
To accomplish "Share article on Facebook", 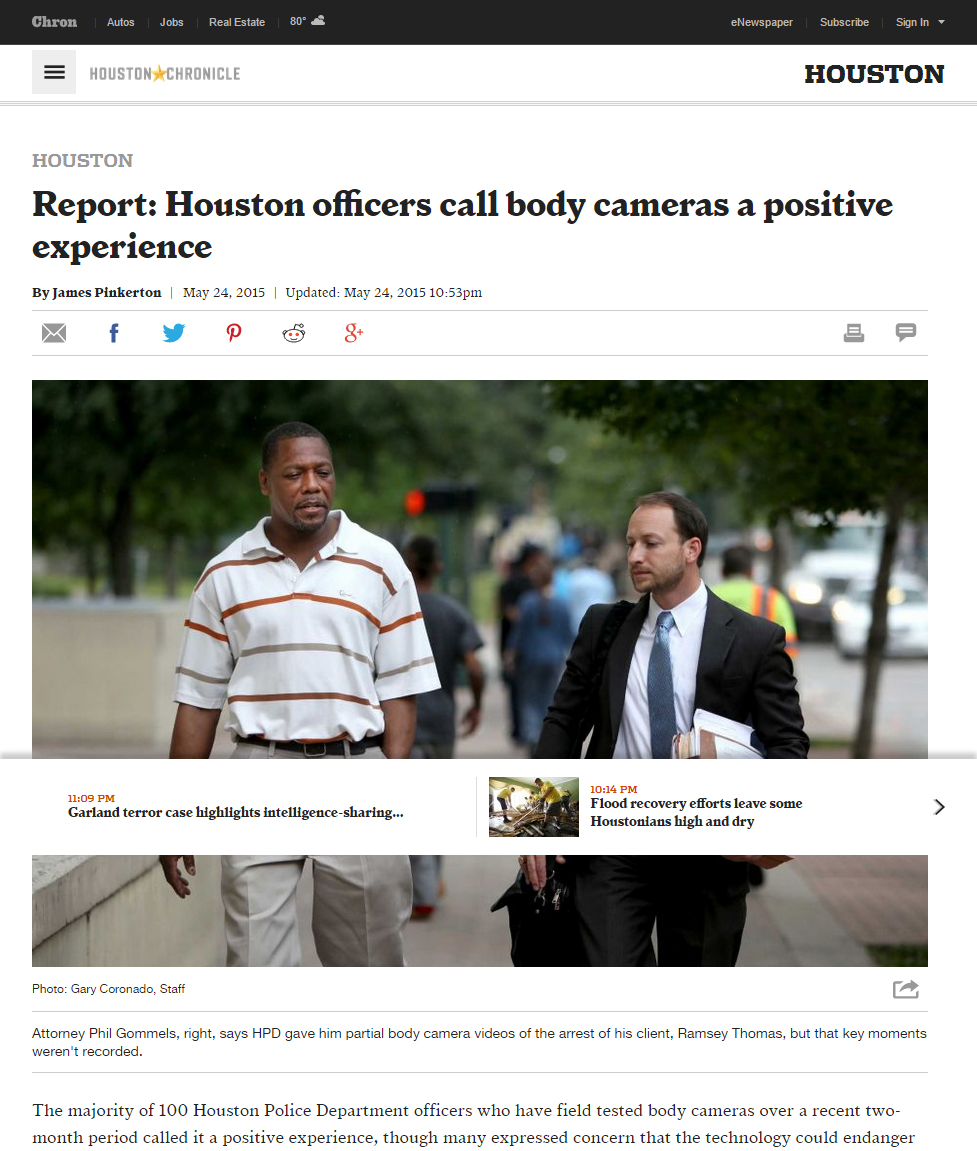I will [x=114, y=333].
